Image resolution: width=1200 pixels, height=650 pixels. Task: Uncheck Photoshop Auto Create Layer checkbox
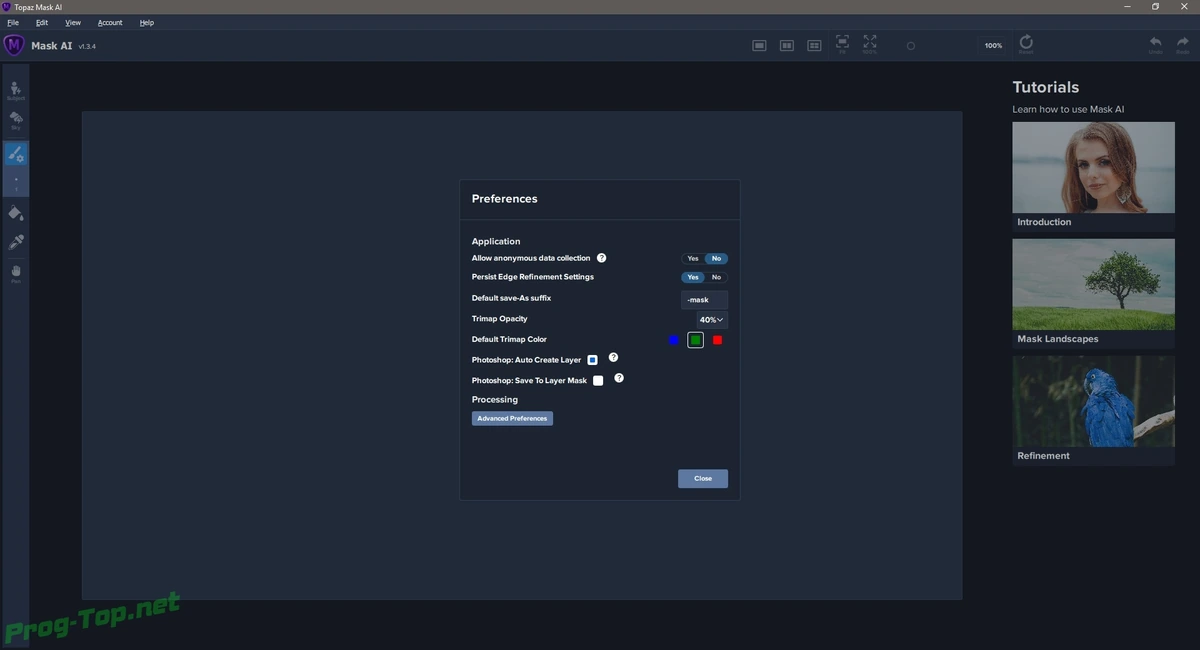tap(592, 360)
